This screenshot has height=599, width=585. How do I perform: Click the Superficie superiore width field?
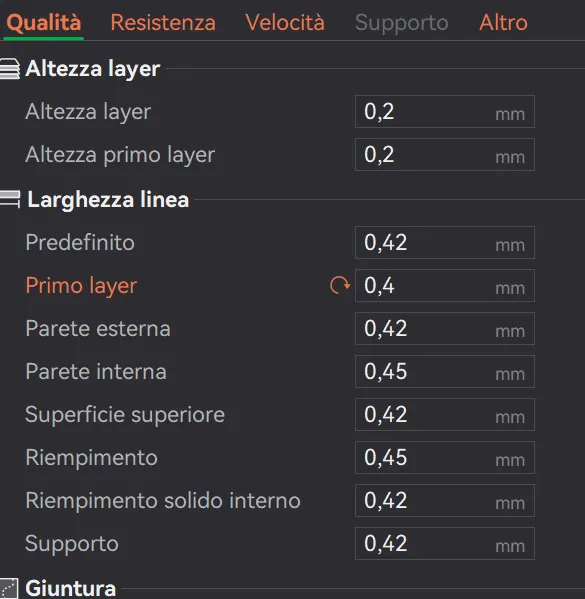click(445, 414)
